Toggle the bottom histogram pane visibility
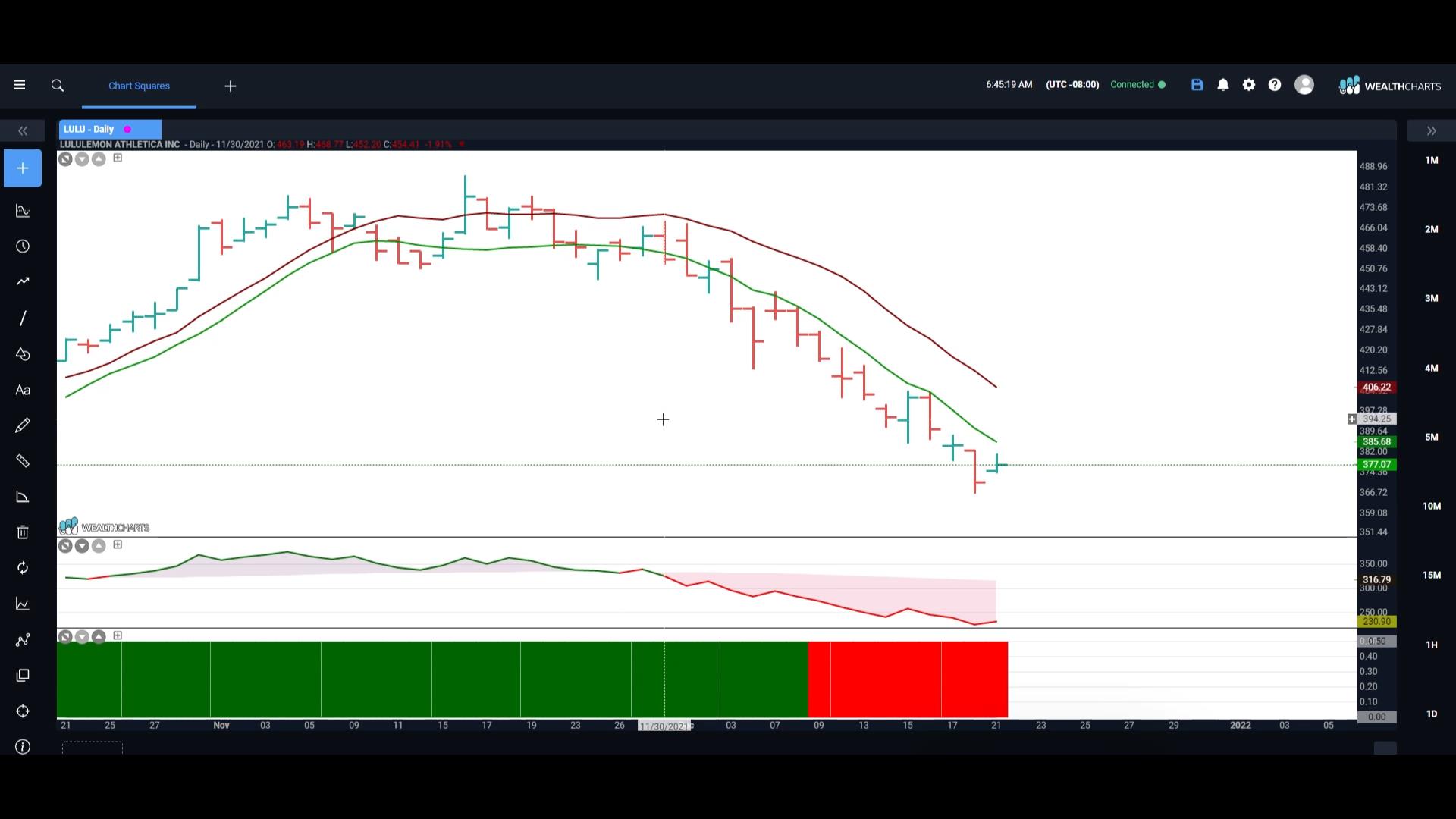Image resolution: width=1456 pixels, height=819 pixels. pos(65,637)
